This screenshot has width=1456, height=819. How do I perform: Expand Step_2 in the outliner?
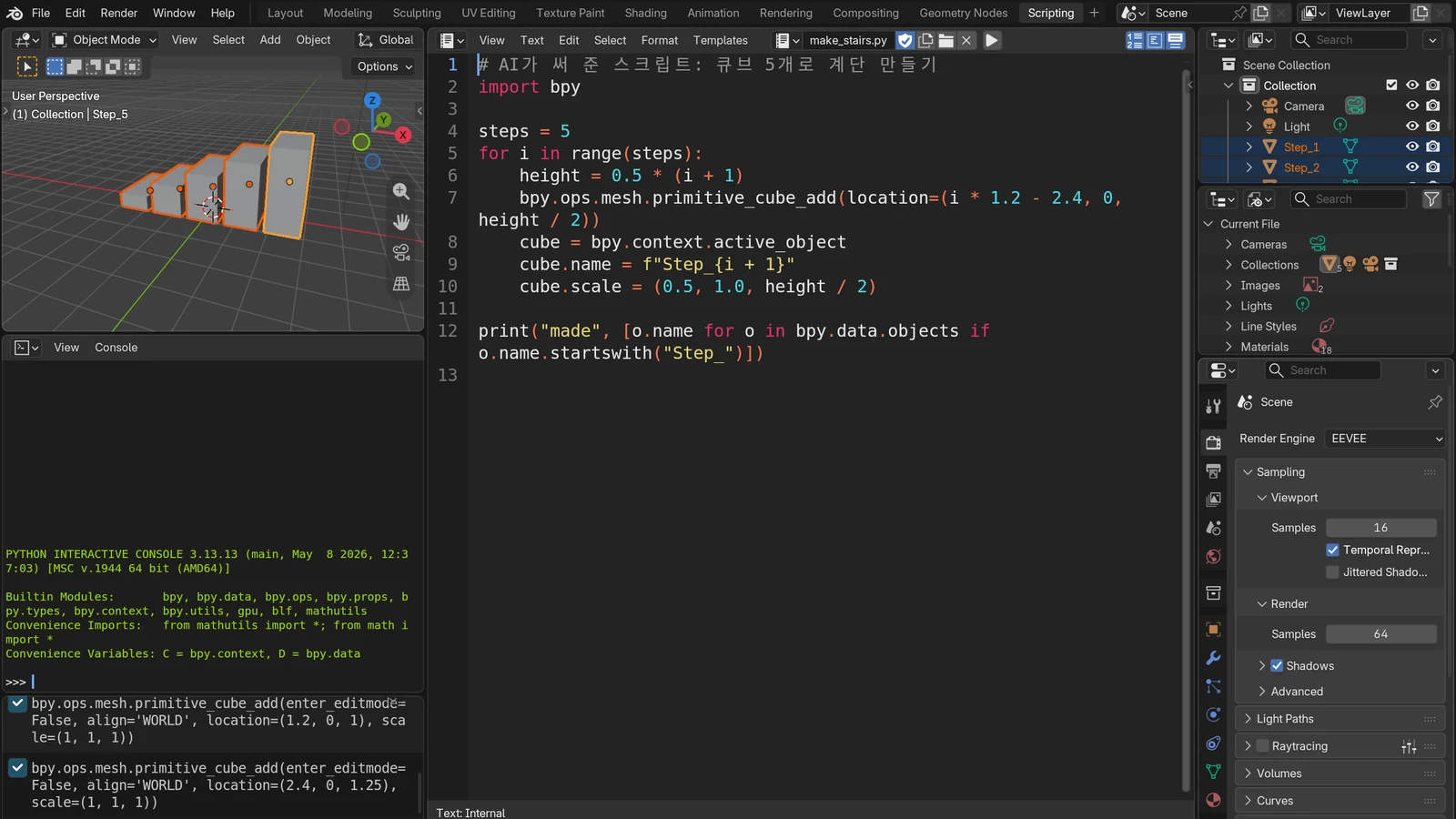pyautogui.click(x=1249, y=167)
